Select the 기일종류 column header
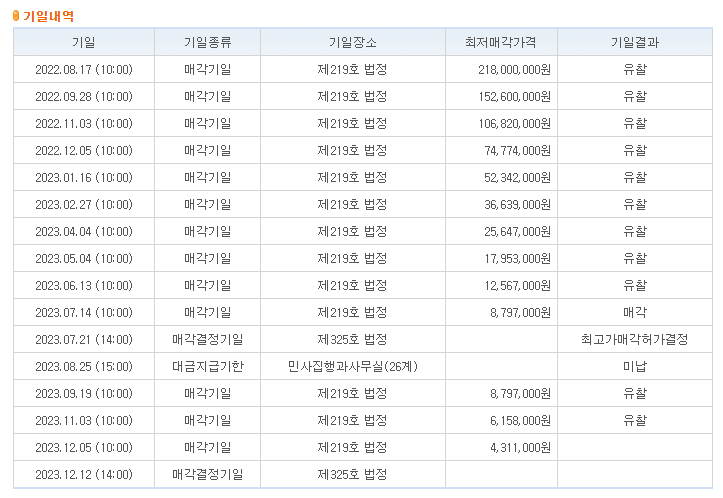The image size is (723, 498). [x=207, y=42]
